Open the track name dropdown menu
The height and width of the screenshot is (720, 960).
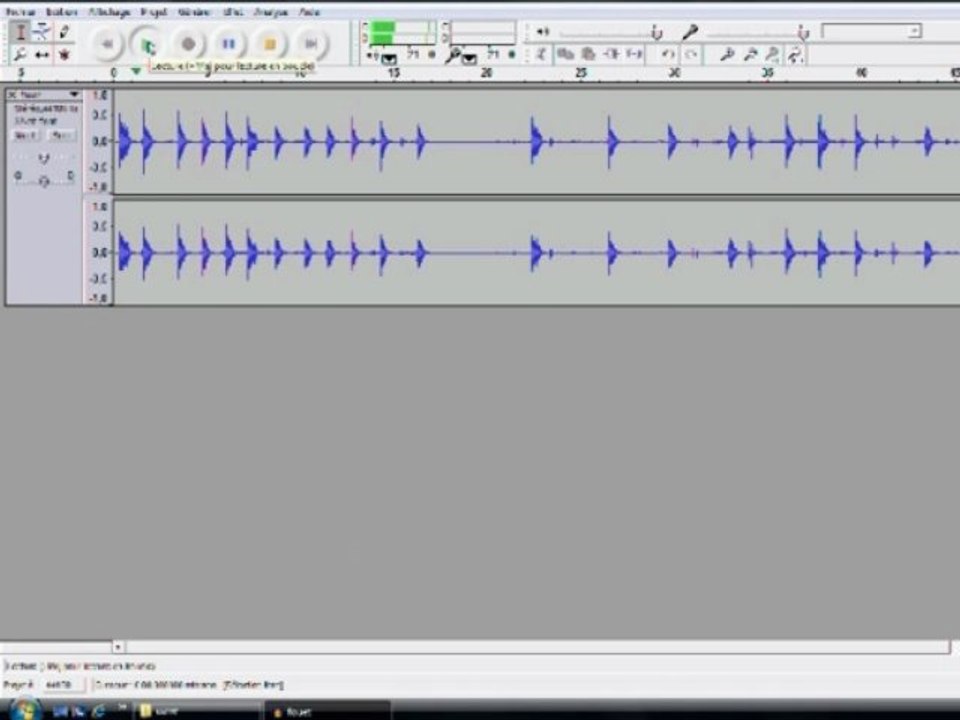[x=73, y=94]
